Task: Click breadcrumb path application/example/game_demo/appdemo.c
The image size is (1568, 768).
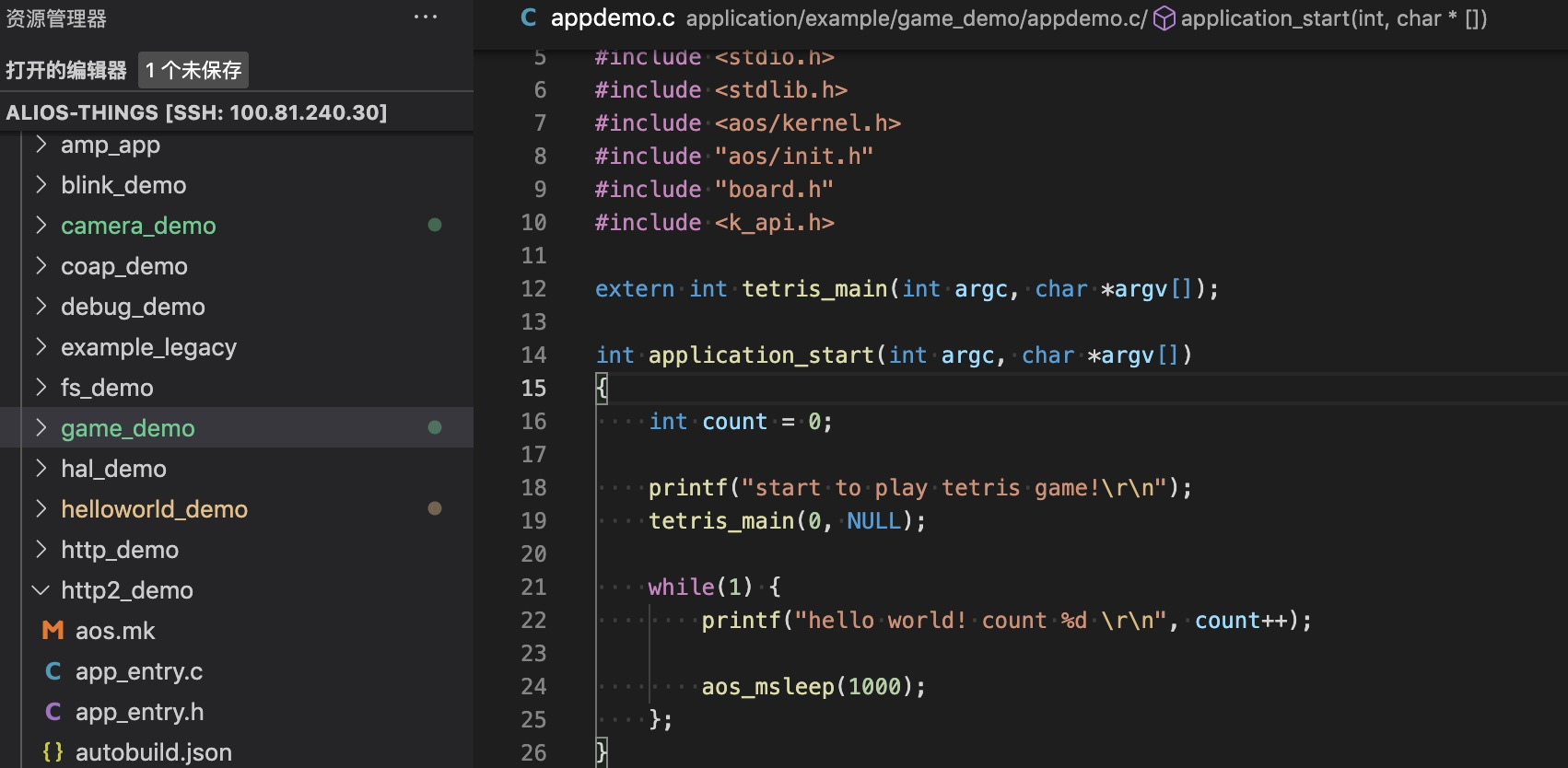Action: (x=917, y=18)
